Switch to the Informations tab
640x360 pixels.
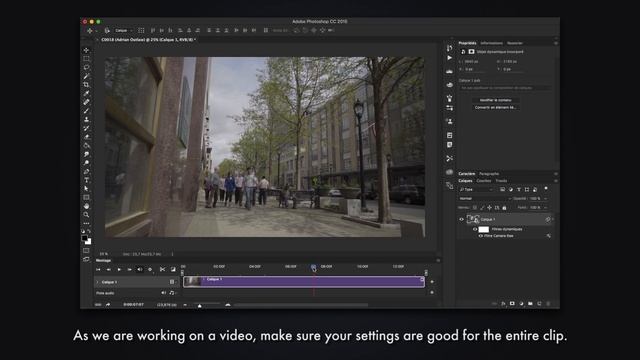click(491, 43)
